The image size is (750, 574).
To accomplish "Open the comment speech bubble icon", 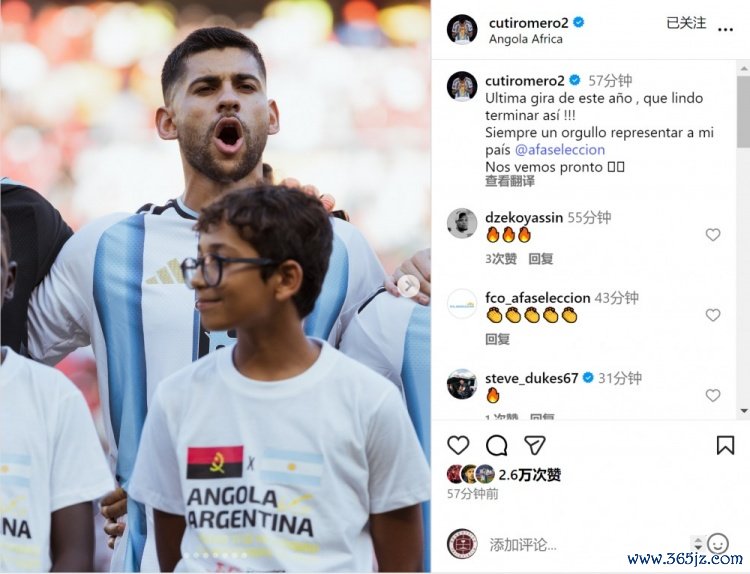I will coord(496,445).
